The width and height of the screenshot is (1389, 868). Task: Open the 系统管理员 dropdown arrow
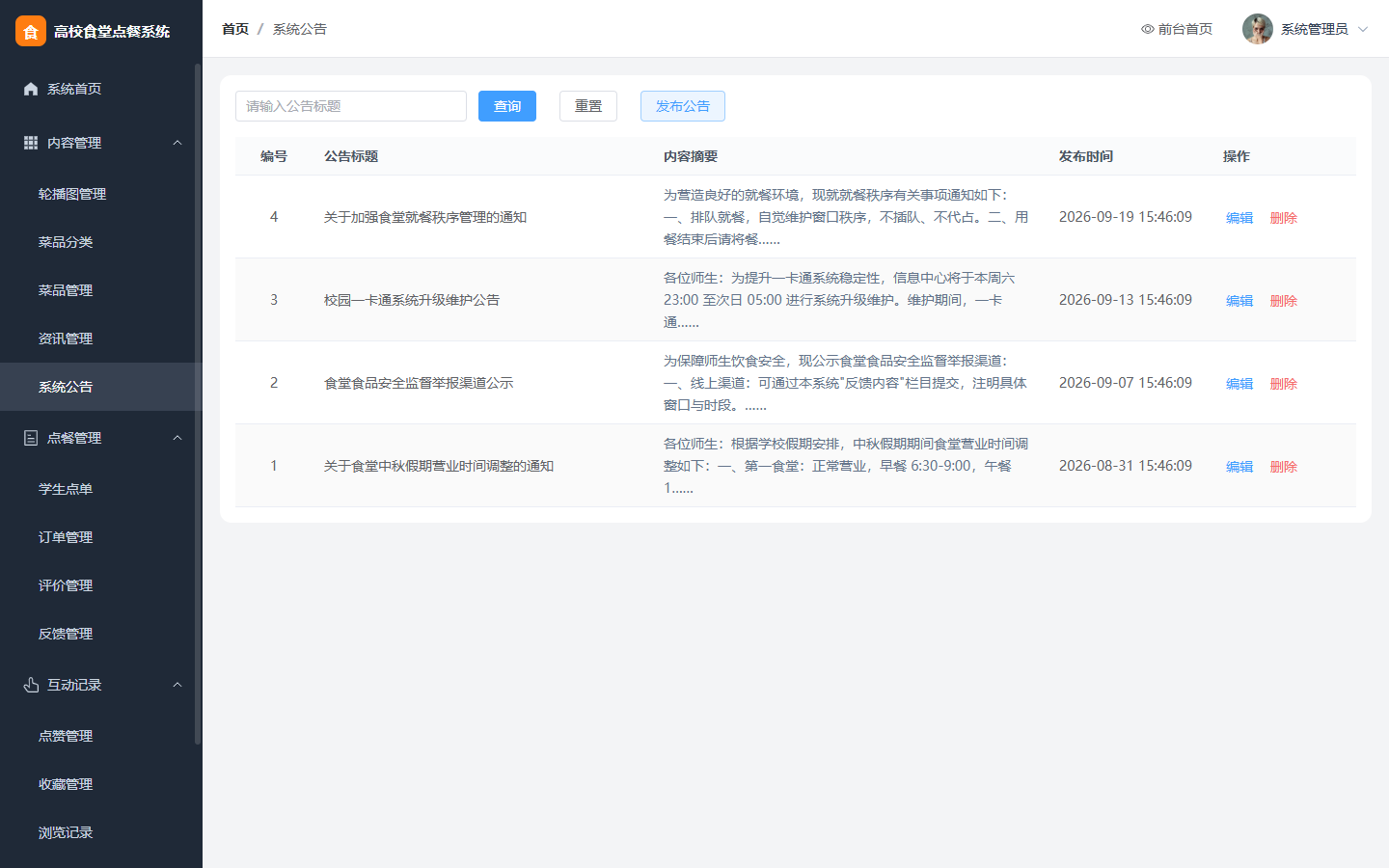pyautogui.click(x=1363, y=29)
